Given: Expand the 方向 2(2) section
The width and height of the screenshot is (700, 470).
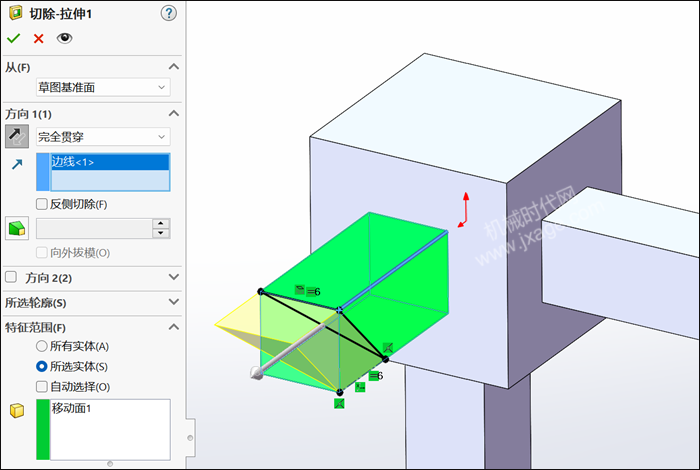Looking at the screenshot, I should [x=174, y=277].
